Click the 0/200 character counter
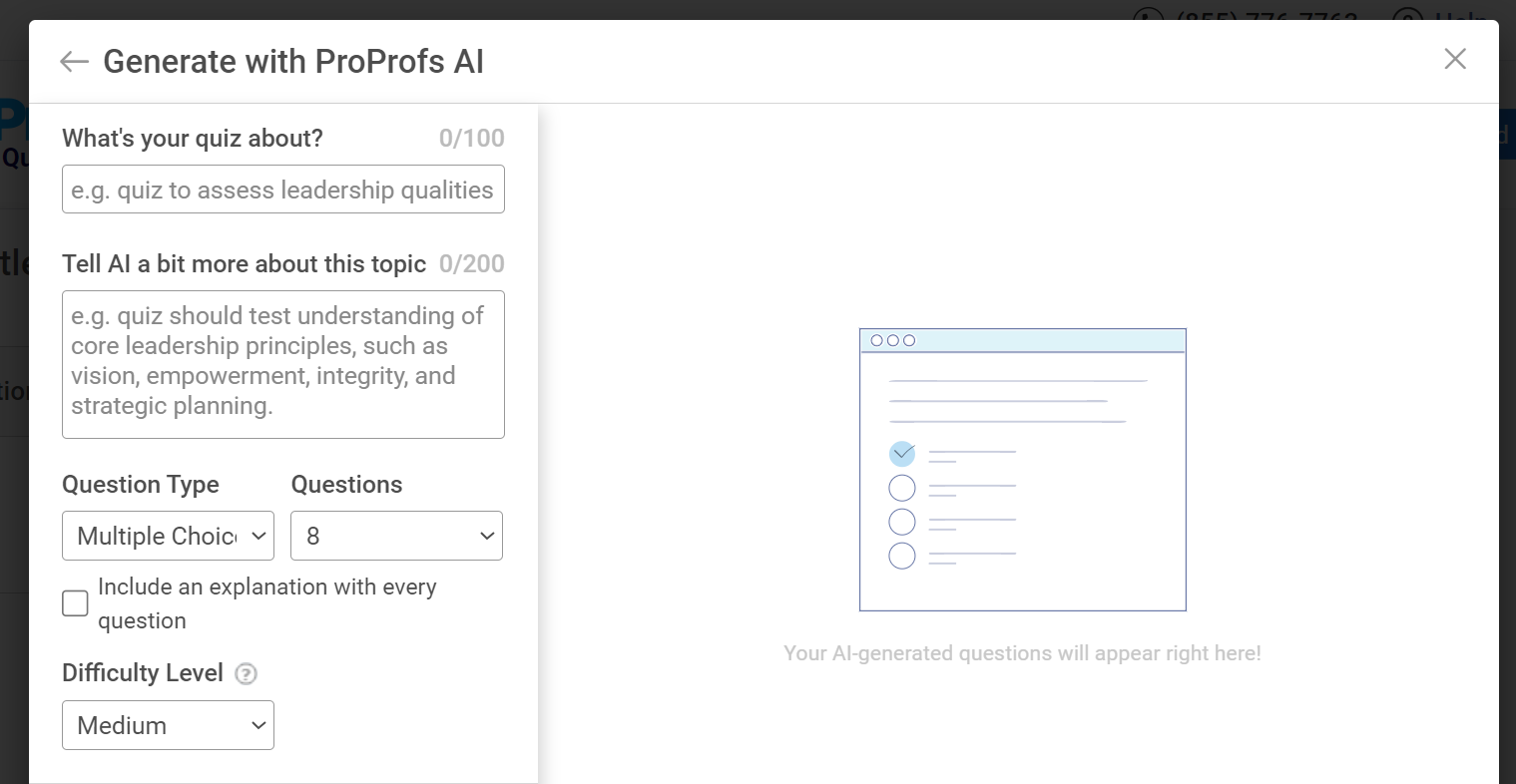1516x784 pixels. (x=472, y=264)
